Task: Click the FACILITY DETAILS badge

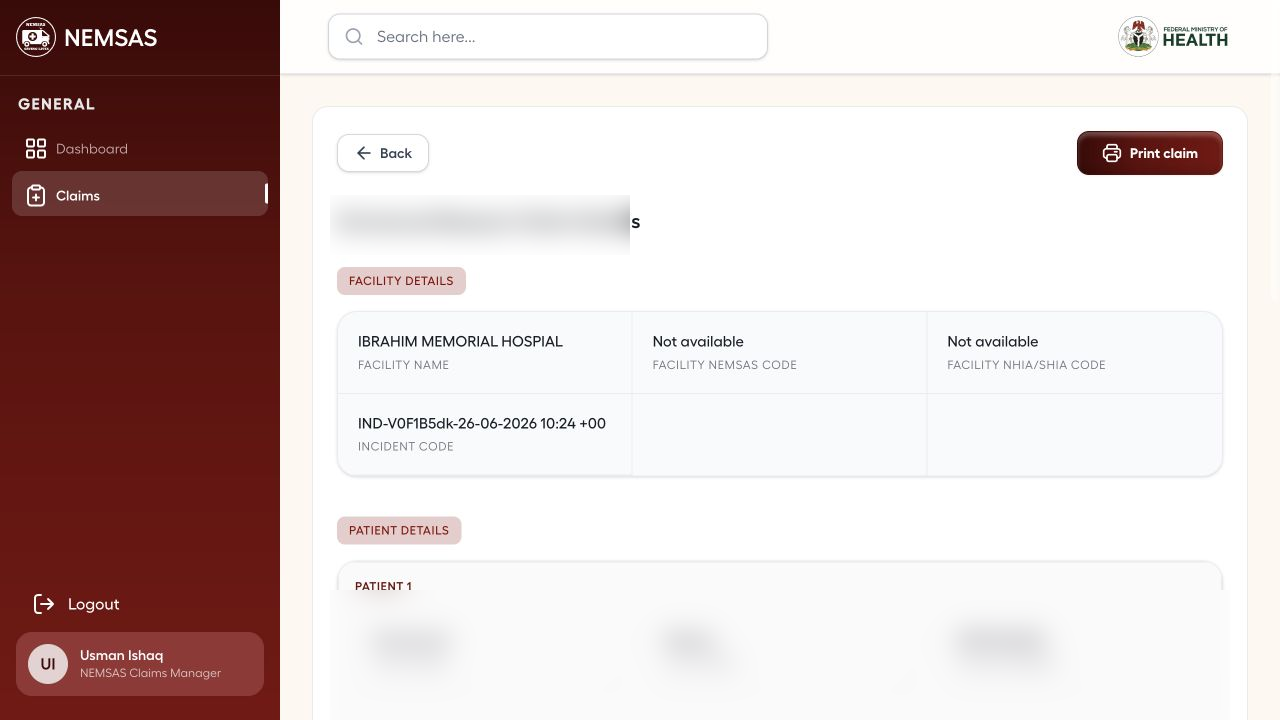Action: pyautogui.click(x=401, y=281)
